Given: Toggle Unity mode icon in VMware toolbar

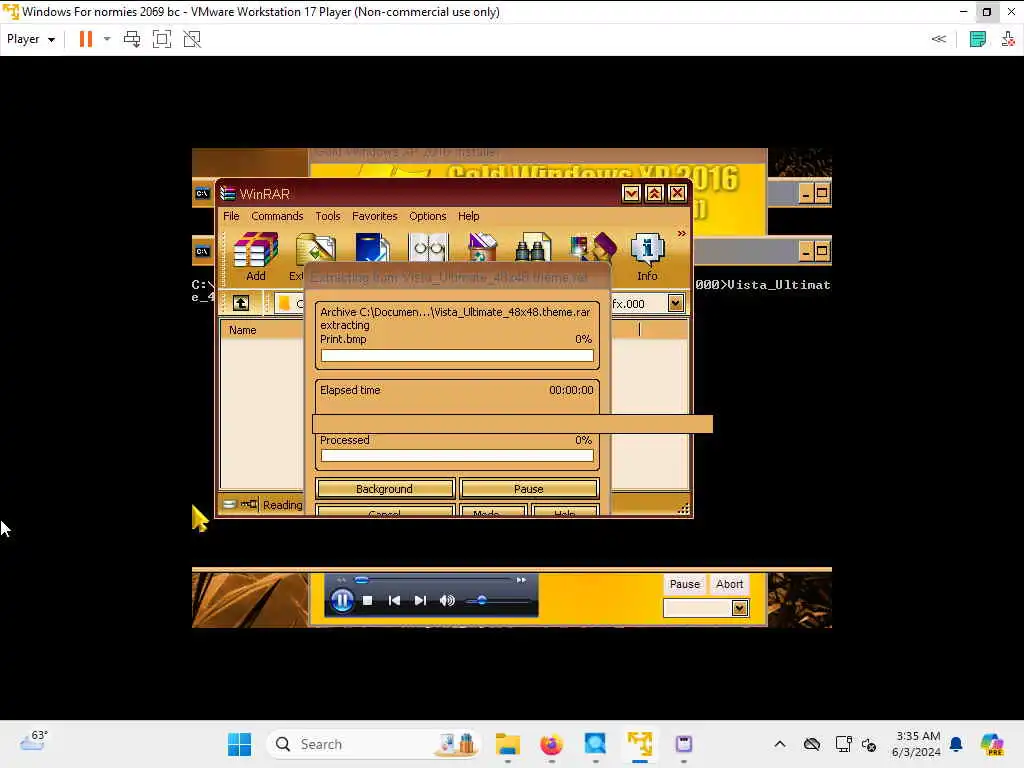Looking at the screenshot, I should pyautogui.click(x=192, y=39).
